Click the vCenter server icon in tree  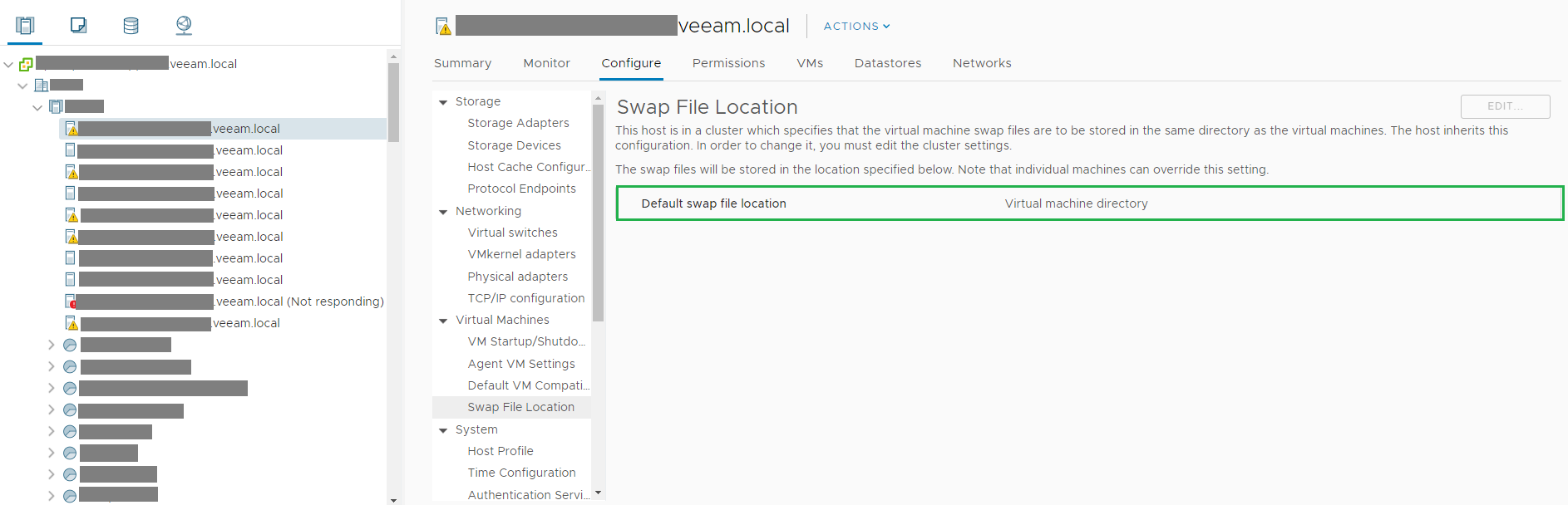[26, 64]
